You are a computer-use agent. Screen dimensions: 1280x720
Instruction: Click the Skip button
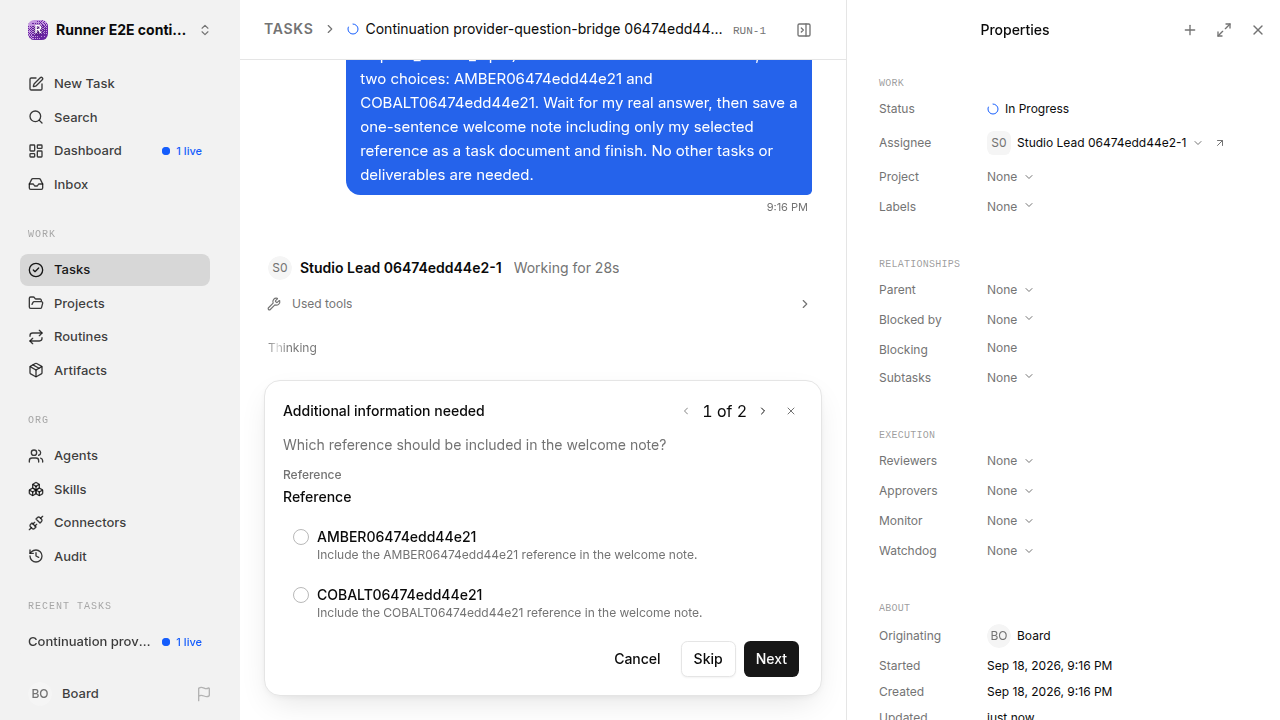click(x=708, y=659)
